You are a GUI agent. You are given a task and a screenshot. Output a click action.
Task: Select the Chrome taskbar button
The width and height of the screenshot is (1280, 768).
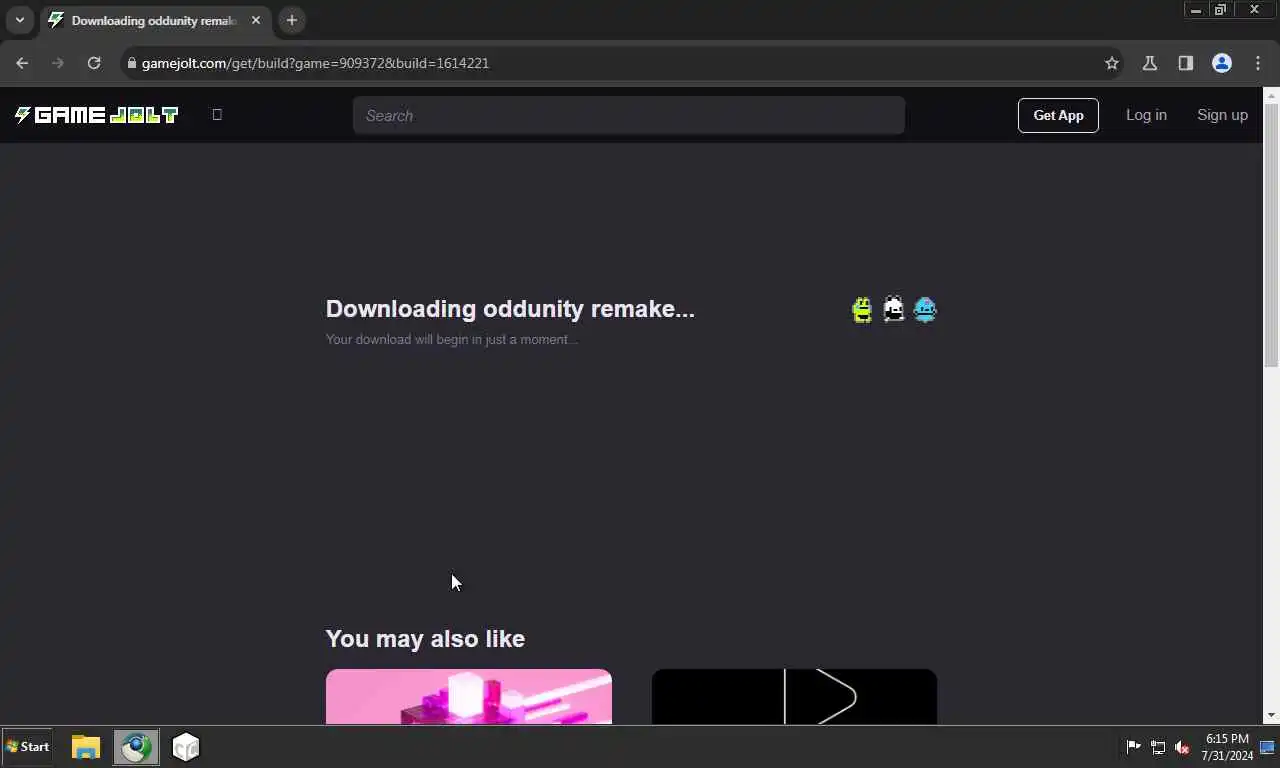(136, 747)
